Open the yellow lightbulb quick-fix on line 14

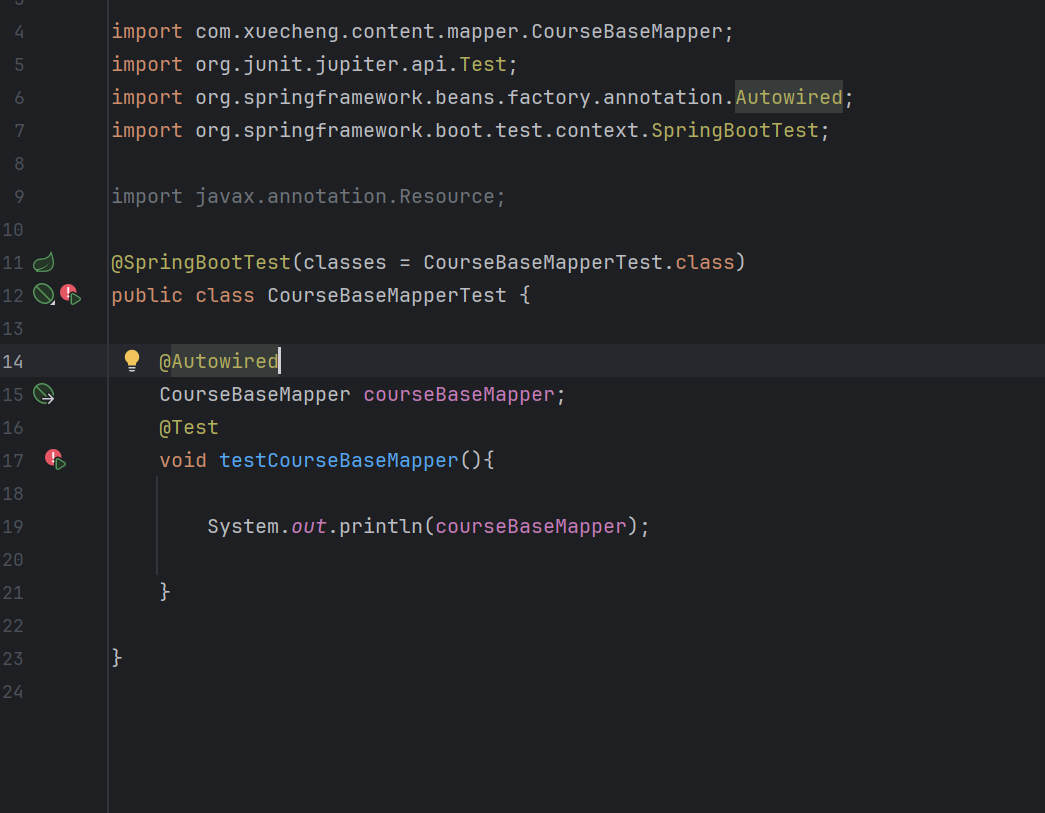(x=132, y=361)
